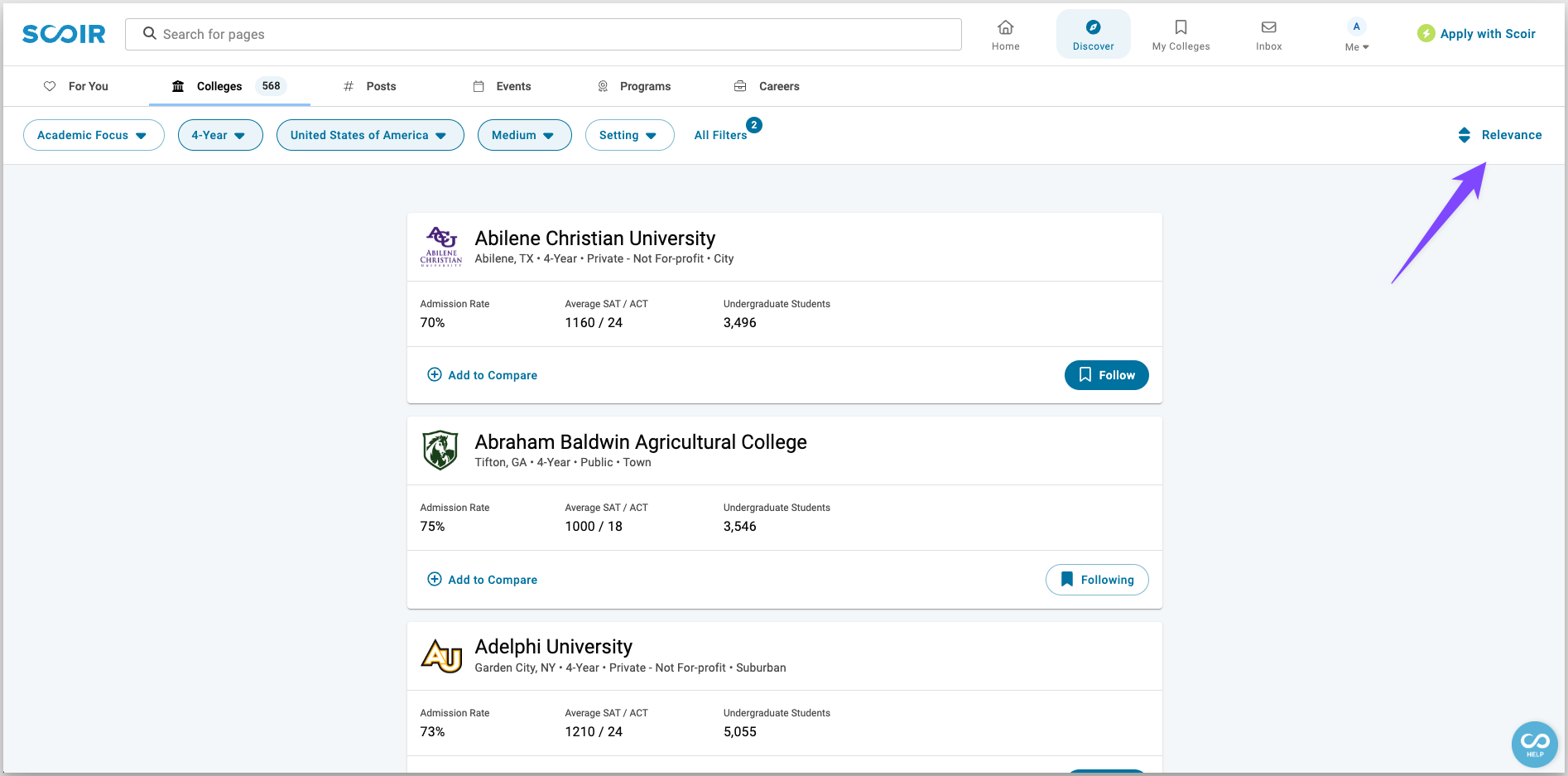The image size is (1568, 776).
Task: Focus the Search for pages field
Action: pyautogui.click(x=543, y=34)
